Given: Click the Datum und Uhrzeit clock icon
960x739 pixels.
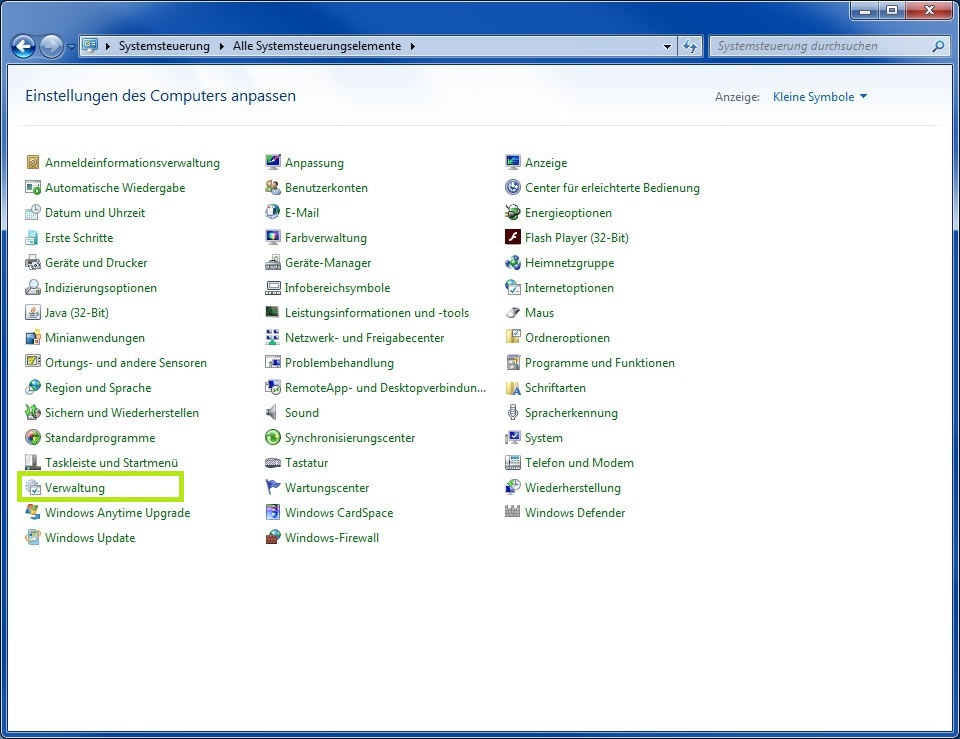Looking at the screenshot, I should [32, 212].
